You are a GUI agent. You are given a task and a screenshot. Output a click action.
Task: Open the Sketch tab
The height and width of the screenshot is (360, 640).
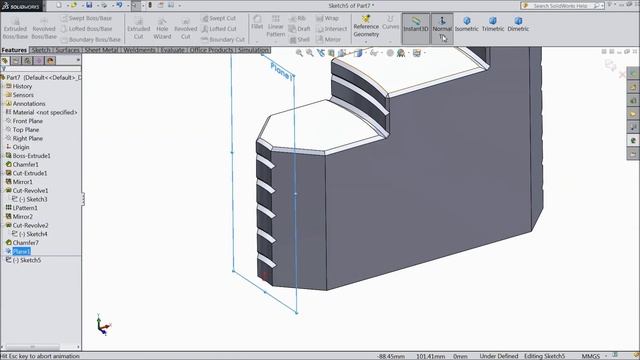pos(40,50)
